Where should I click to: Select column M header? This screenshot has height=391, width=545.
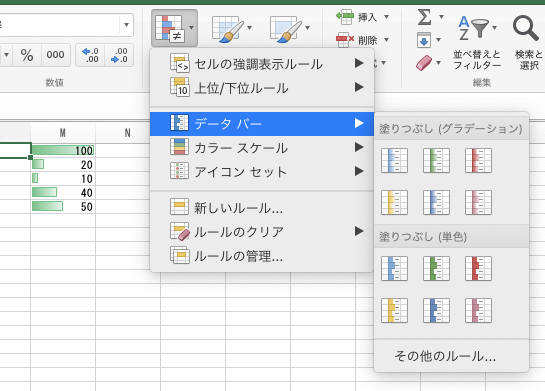tap(63, 132)
